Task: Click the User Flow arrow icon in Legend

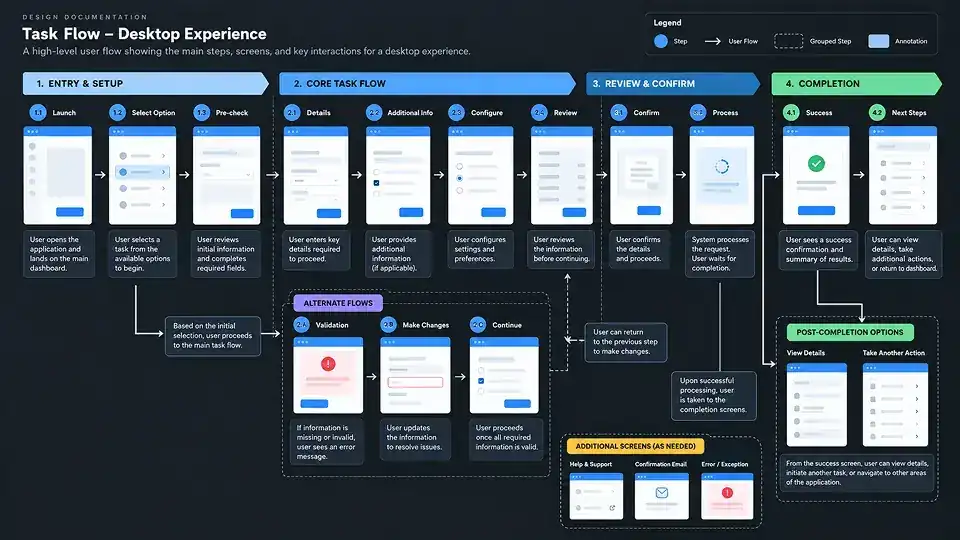Action: (713, 41)
